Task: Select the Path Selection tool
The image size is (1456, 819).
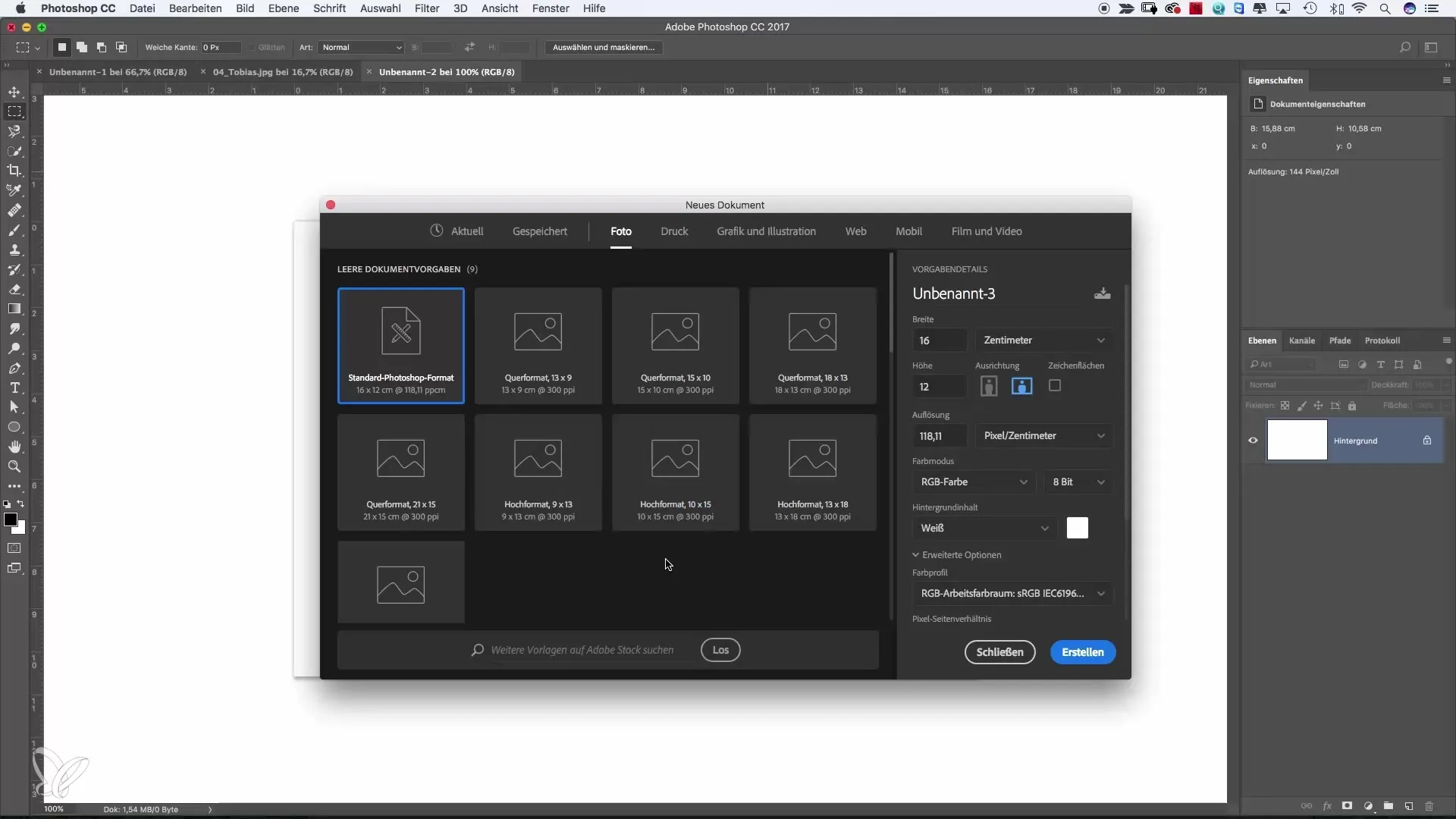Action: [14, 407]
